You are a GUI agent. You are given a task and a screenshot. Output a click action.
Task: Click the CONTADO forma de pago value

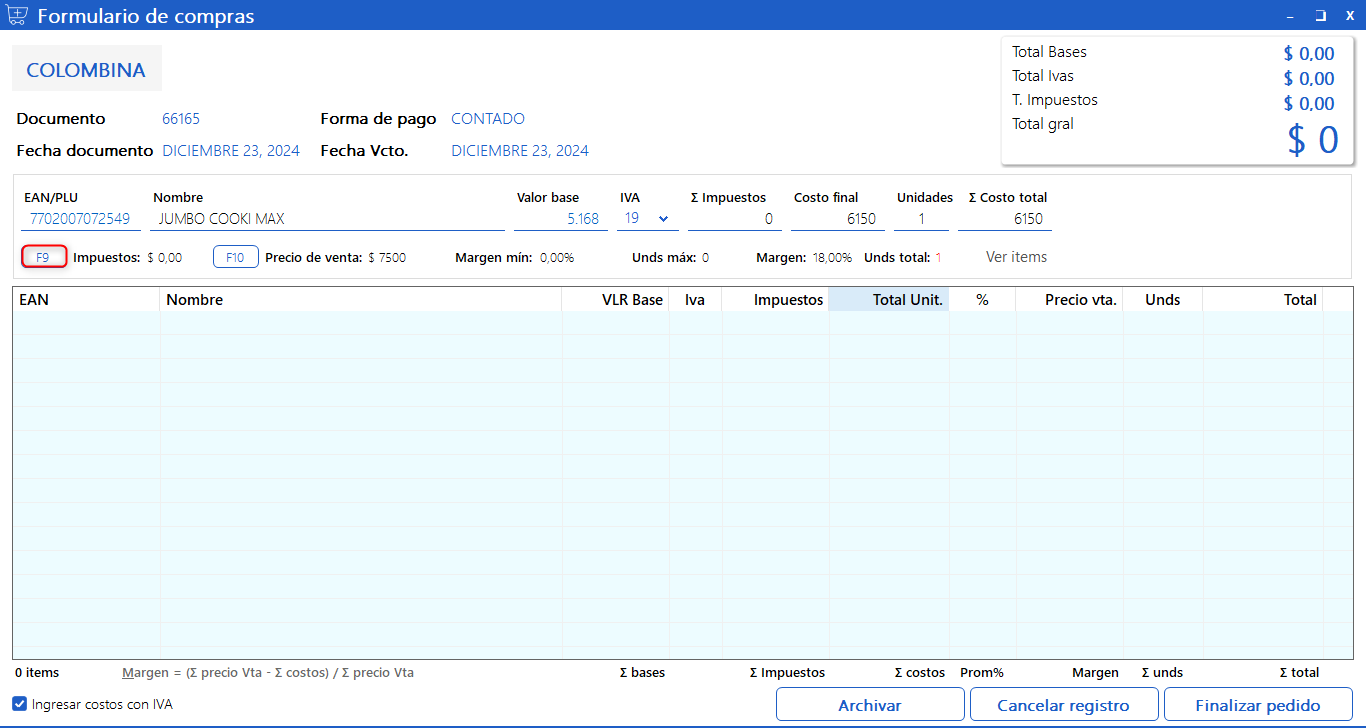(x=488, y=119)
